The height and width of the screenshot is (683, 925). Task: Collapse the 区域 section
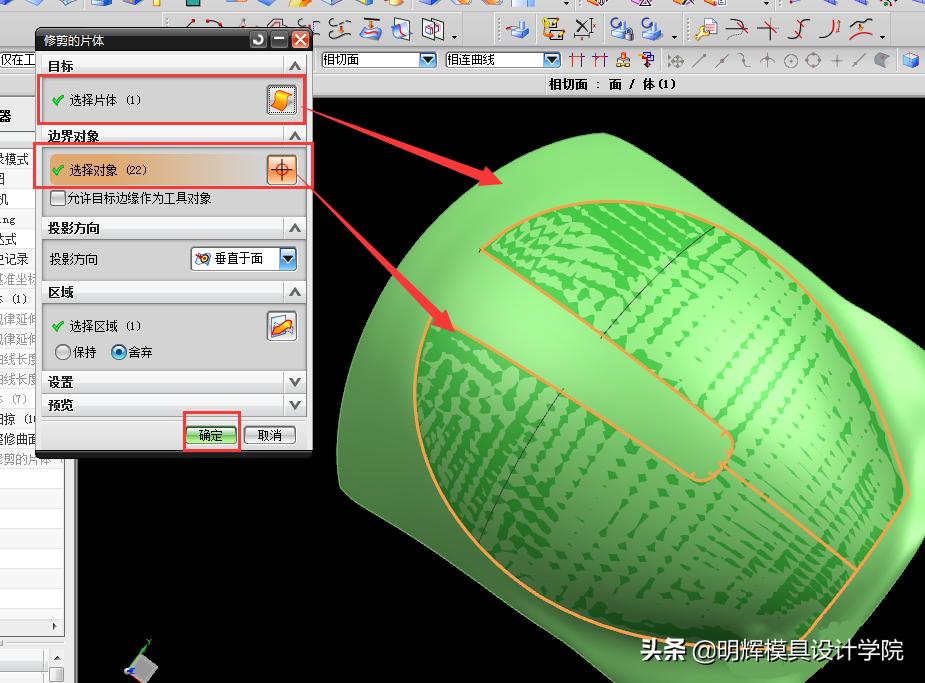point(295,292)
